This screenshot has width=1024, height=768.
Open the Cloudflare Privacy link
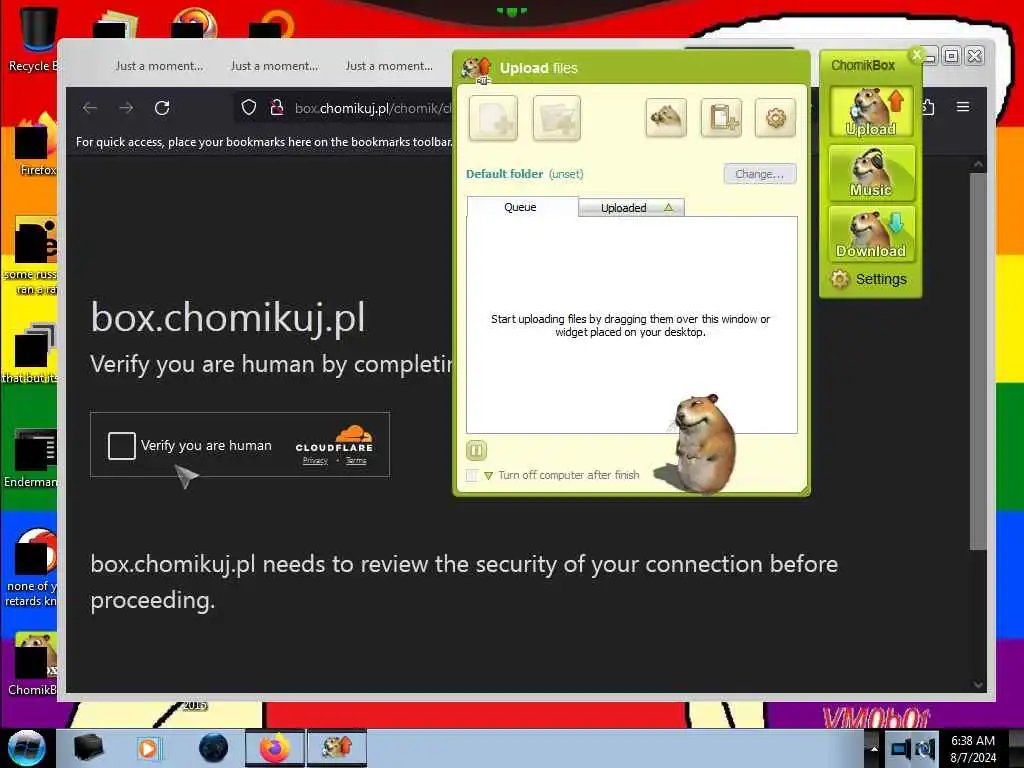315,461
